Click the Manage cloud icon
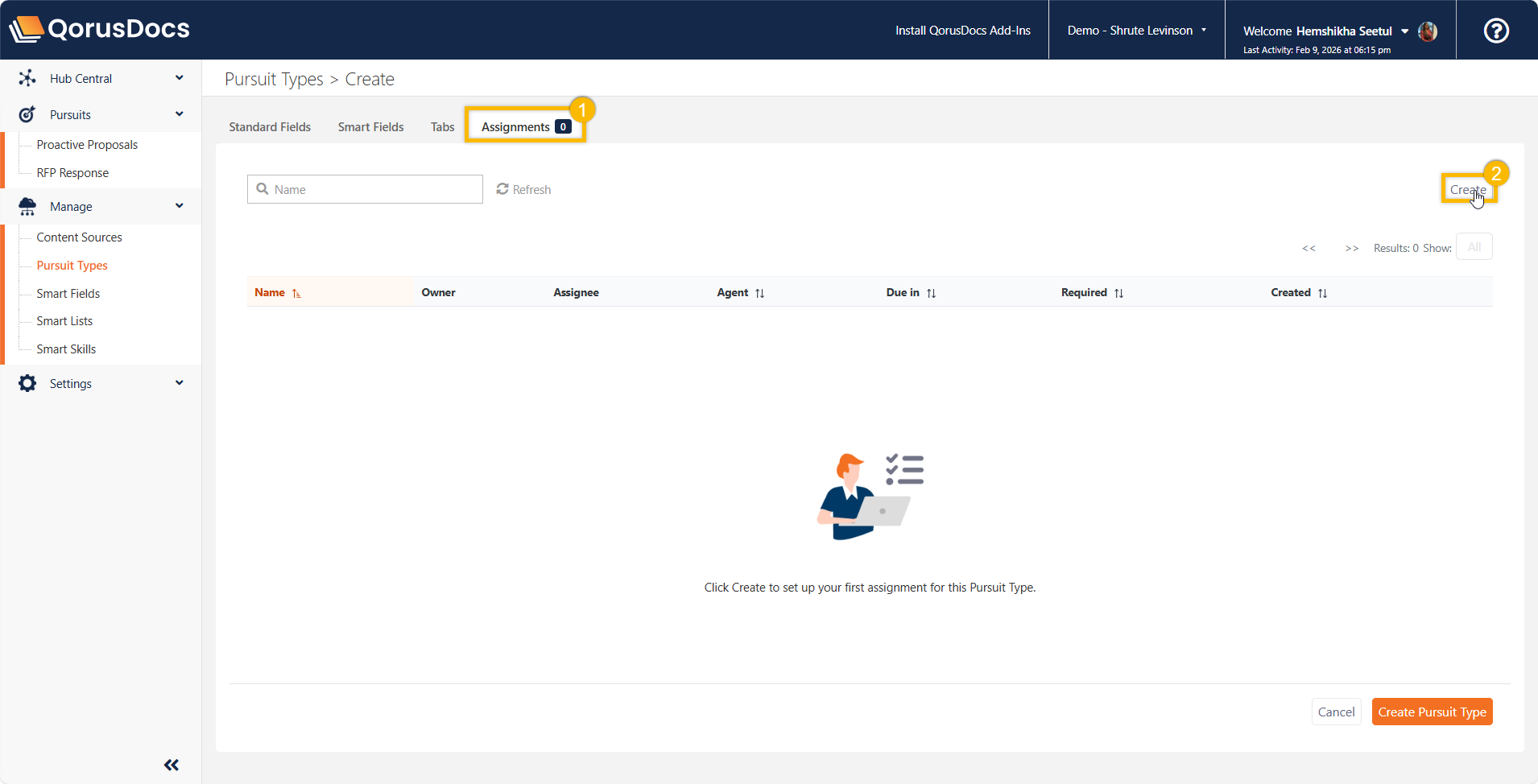The width and height of the screenshot is (1538, 784). point(27,207)
